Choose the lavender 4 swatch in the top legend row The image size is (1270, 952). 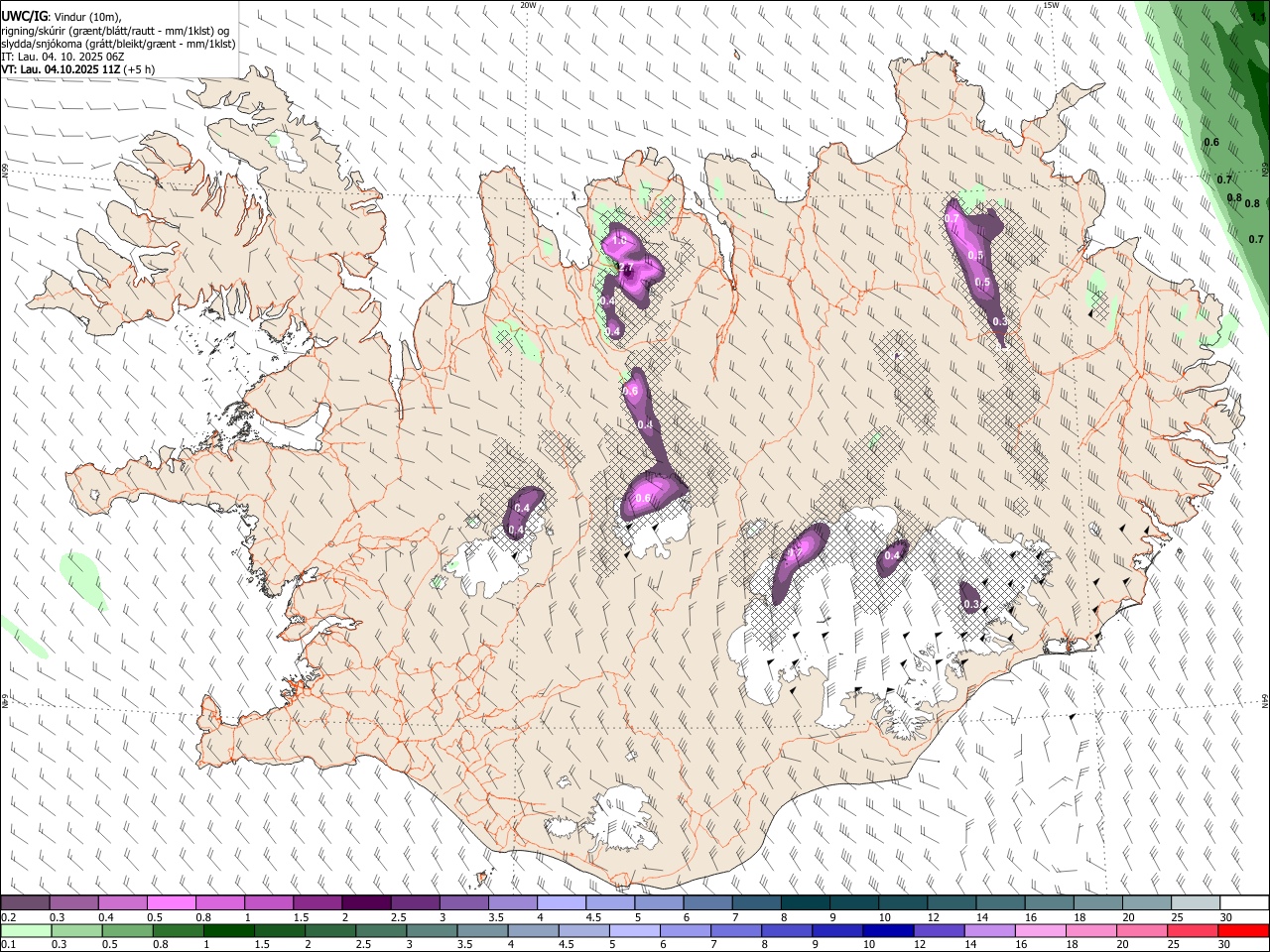[561, 903]
